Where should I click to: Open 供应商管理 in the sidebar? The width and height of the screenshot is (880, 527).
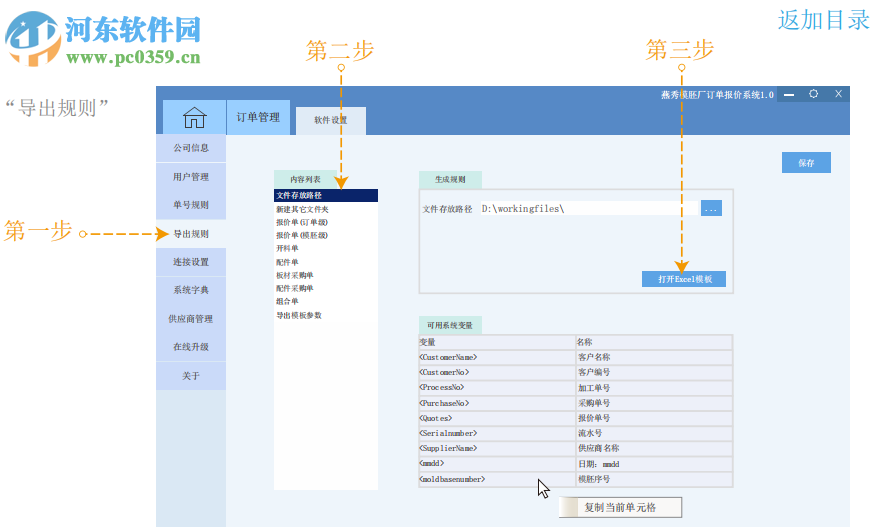pos(191,319)
